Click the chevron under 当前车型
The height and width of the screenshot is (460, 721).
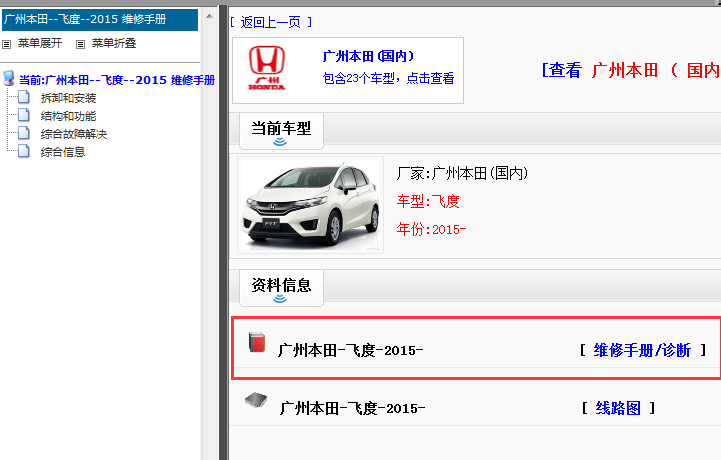(x=280, y=142)
